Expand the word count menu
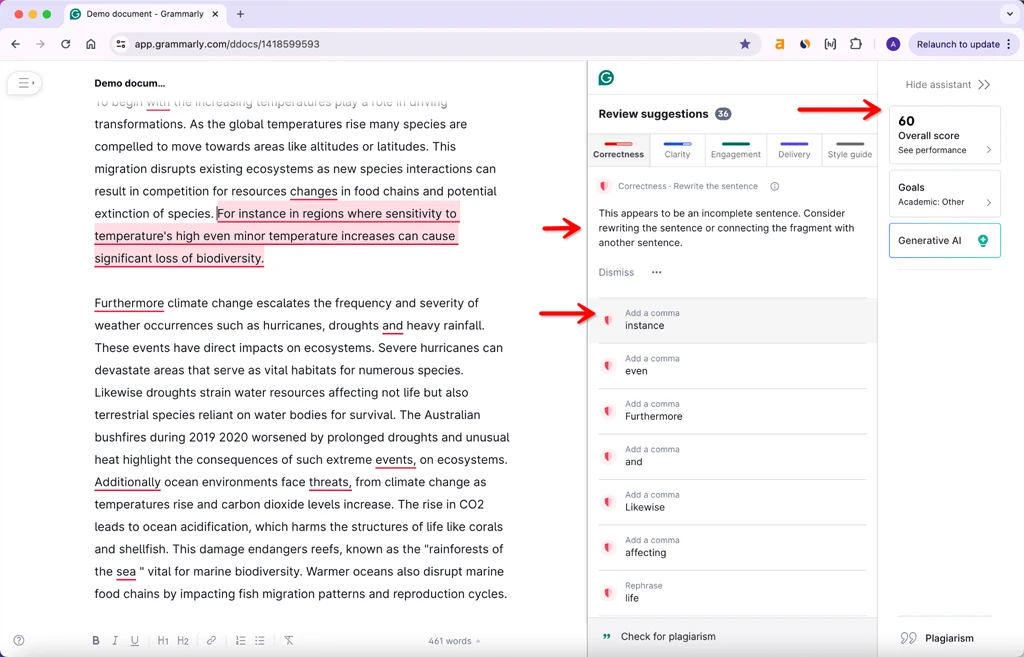The image size is (1024, 657). click(455, 641)
